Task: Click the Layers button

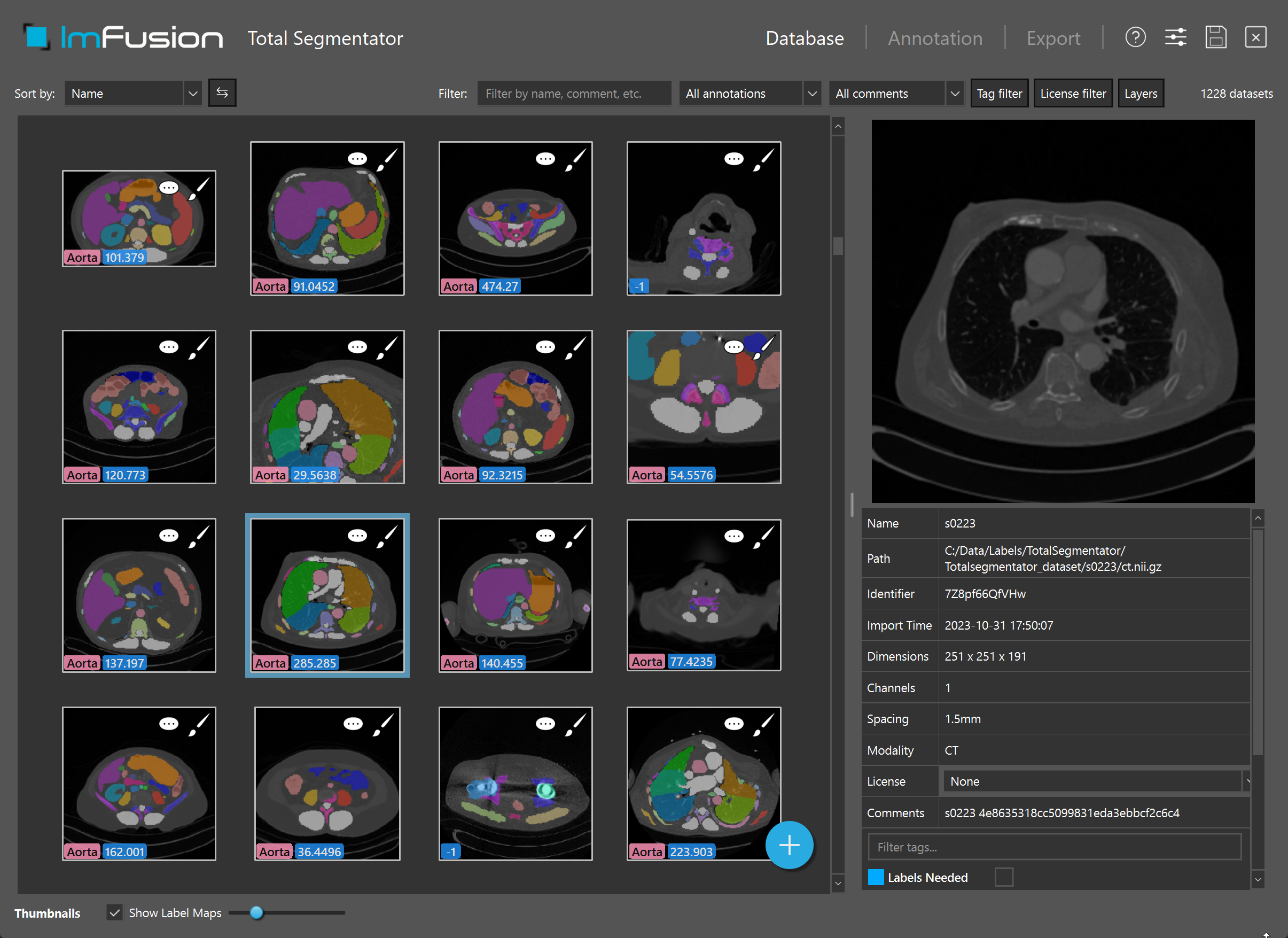Action: point(1141,93)
